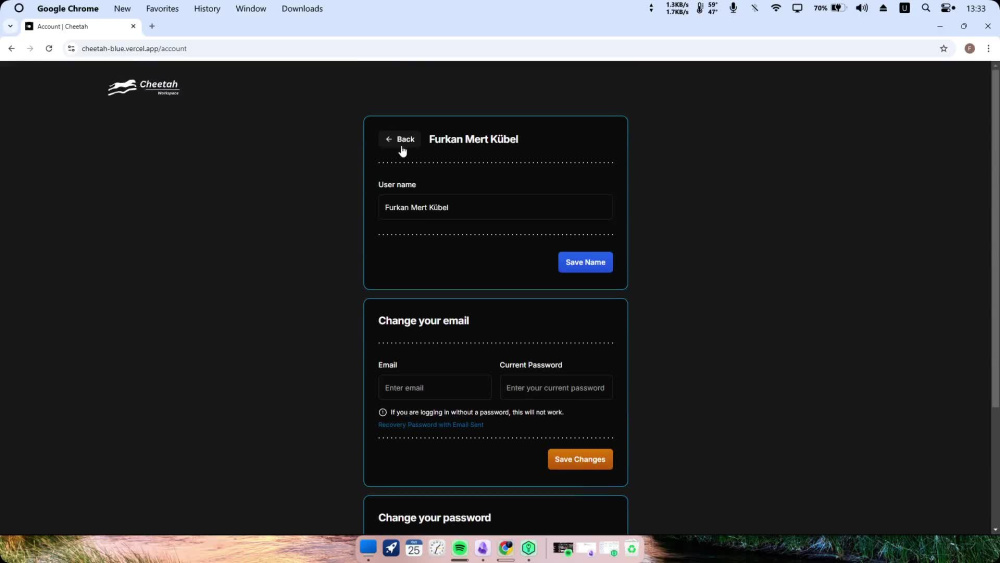Open the Calendar app in dock
1000x563 pixels.
[414, 548]
